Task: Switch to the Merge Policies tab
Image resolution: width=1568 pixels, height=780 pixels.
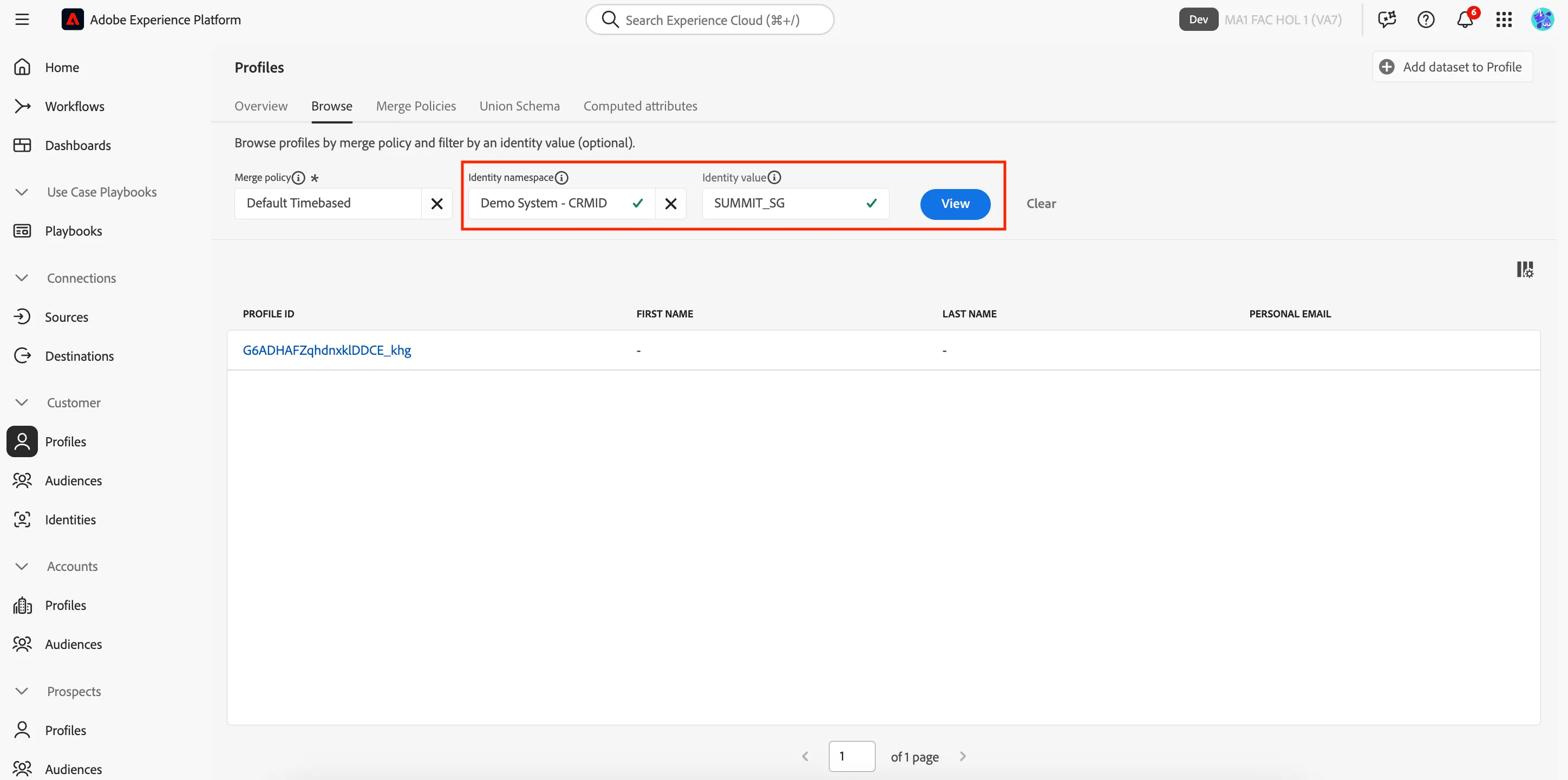Action: click(x=416, y=106)
